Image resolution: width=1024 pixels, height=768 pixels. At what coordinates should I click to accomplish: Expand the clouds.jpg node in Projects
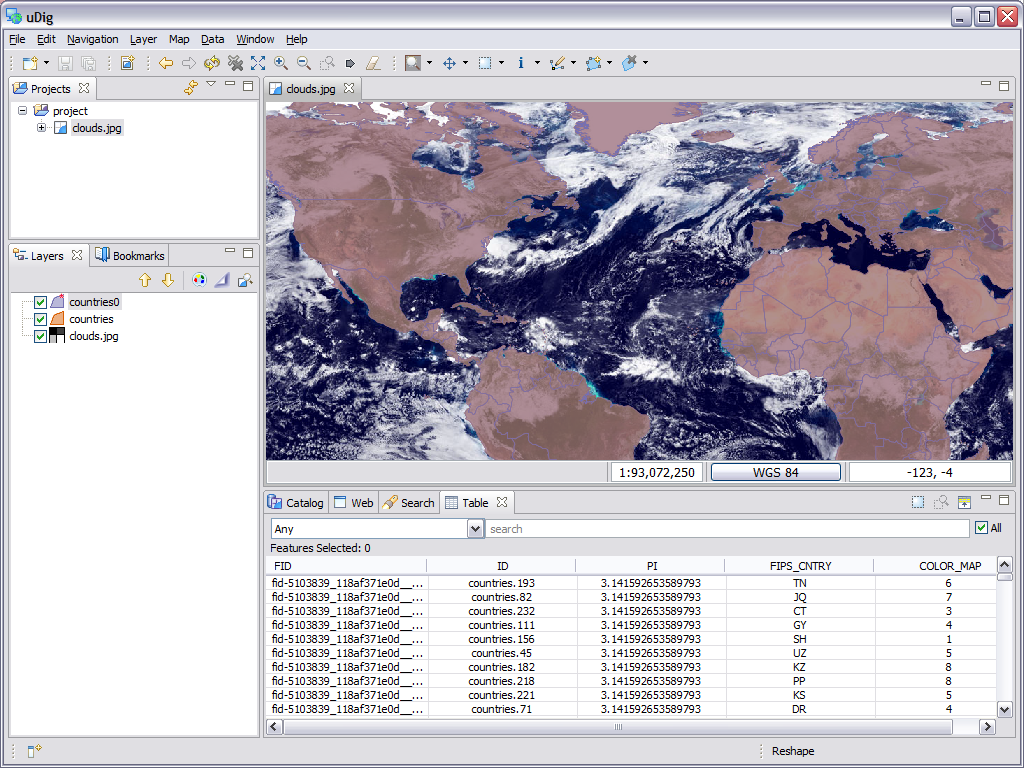(x=41, y=128)
